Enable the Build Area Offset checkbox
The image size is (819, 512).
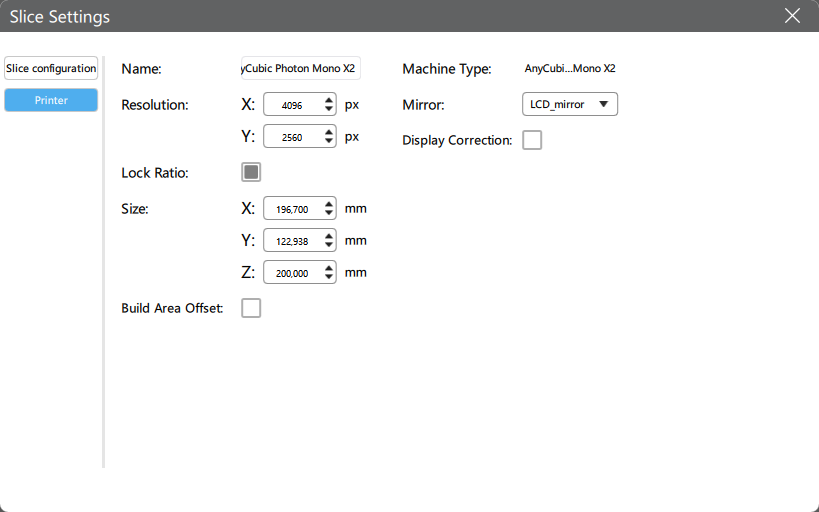251,308
